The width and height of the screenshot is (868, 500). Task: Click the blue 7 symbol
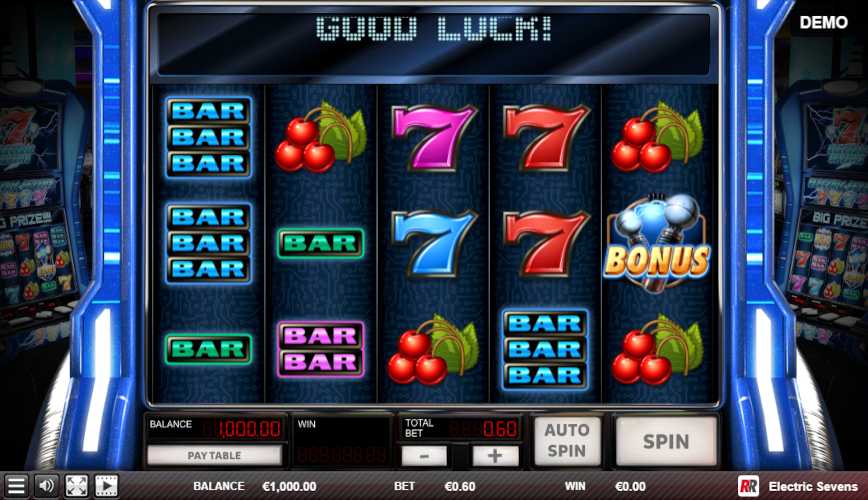(433, 244)
